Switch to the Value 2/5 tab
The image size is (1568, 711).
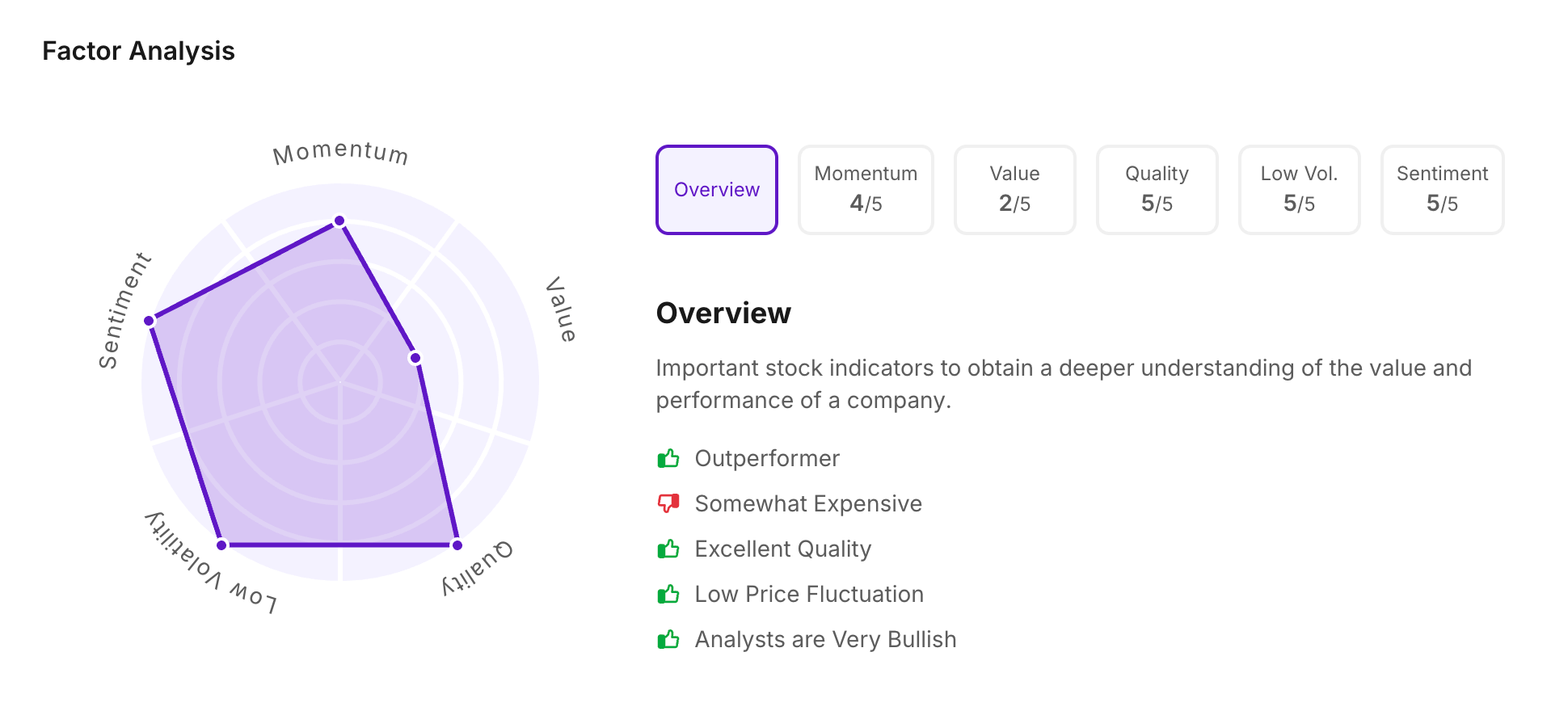pos(1014,190)
